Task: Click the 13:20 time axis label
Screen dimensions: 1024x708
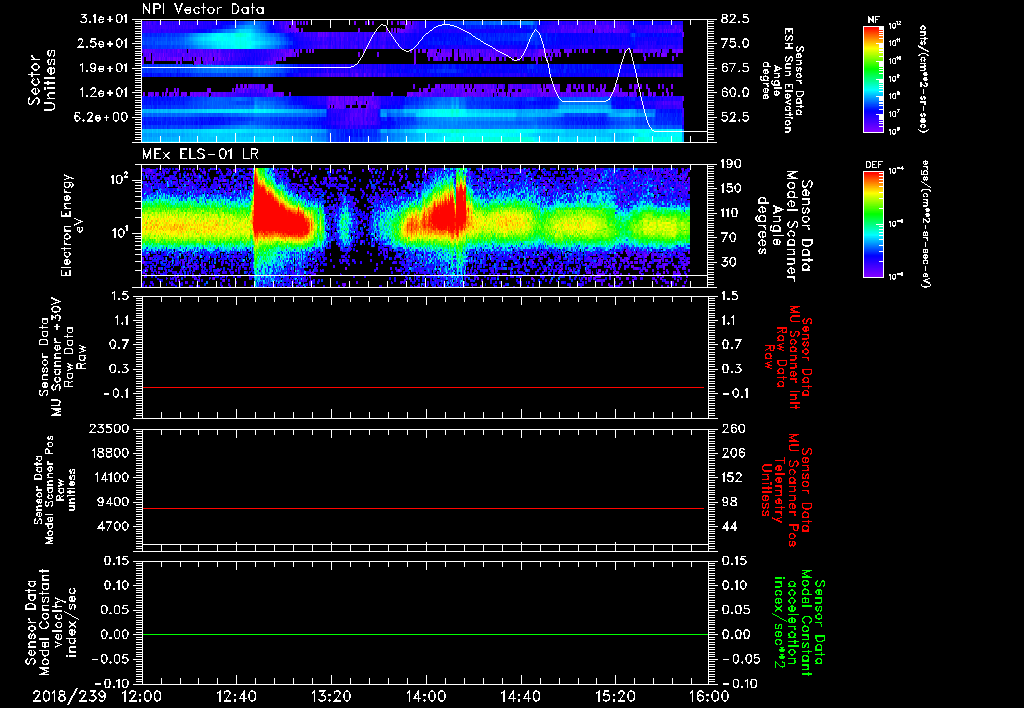Action: click(331, 696)
